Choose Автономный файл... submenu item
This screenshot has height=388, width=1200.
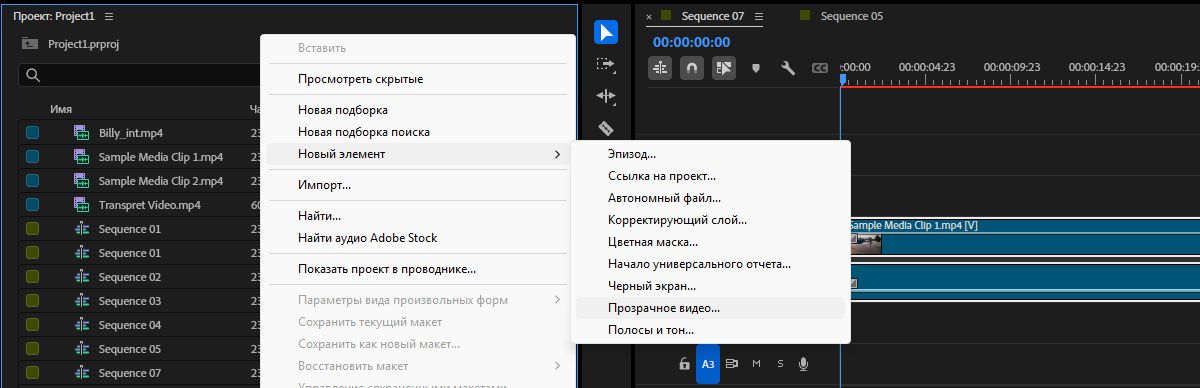[x=664, y=198]
